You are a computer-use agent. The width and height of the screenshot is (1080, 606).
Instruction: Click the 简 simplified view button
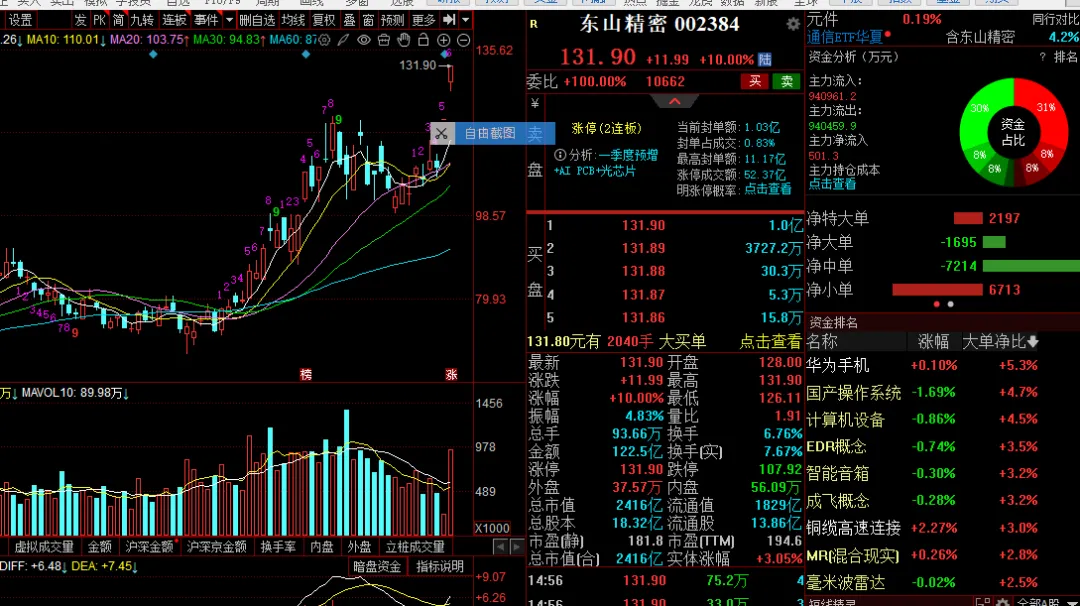tap(118, 21)
